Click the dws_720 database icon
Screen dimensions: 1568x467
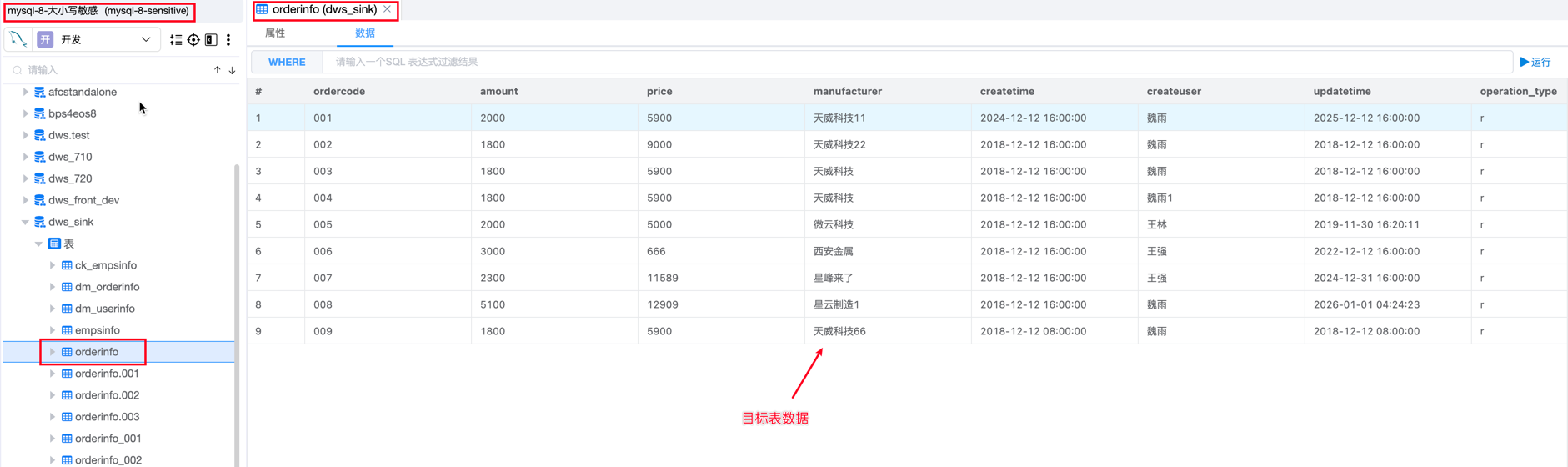[39, 178]
